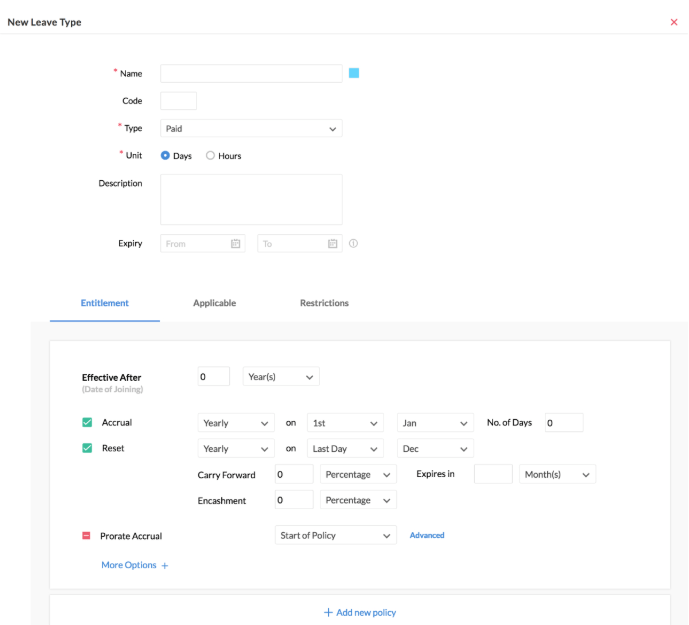Screen dimensions: 689x625
Task: Switch to the Restrictions tab
Action: pos(324,303)
